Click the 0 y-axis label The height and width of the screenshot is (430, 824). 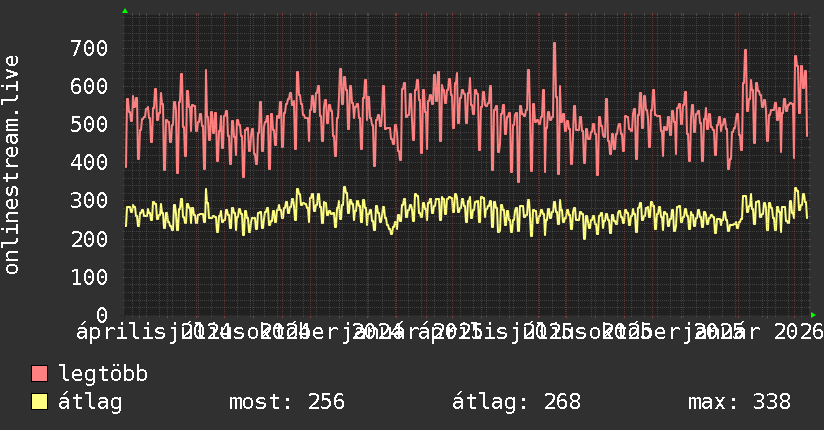102,315
